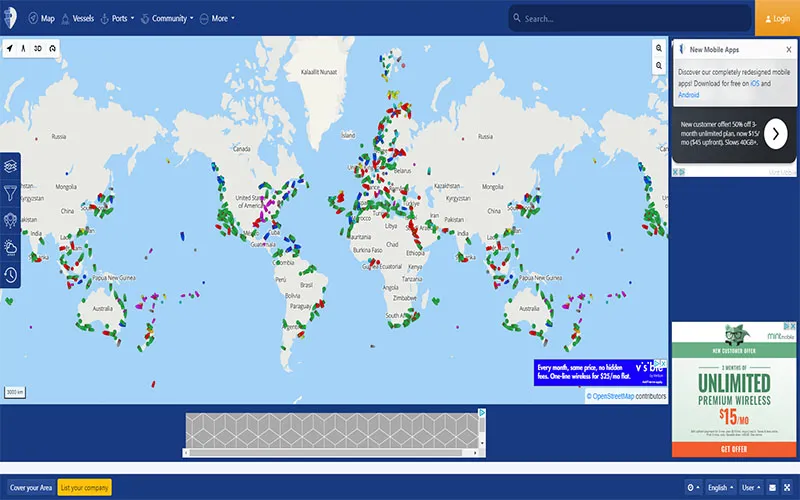The height and width of the screenshot is (500, 800).
Task: Open the Vessels page
Action: 78,18
